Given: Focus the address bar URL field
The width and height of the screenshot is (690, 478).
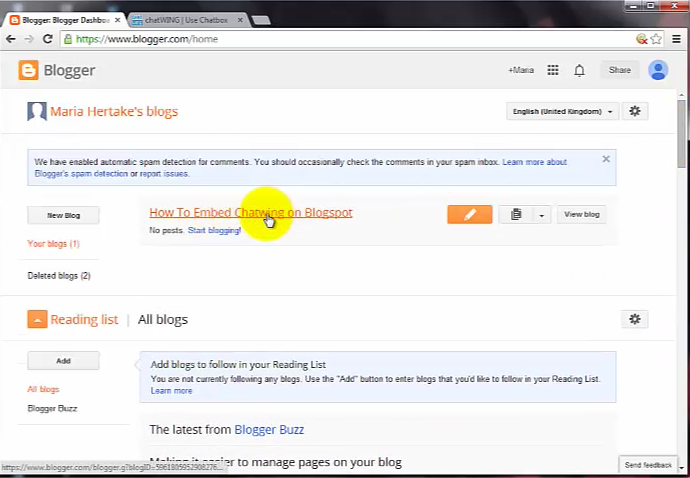Looking at the screenshot, I should coord(348,39).
